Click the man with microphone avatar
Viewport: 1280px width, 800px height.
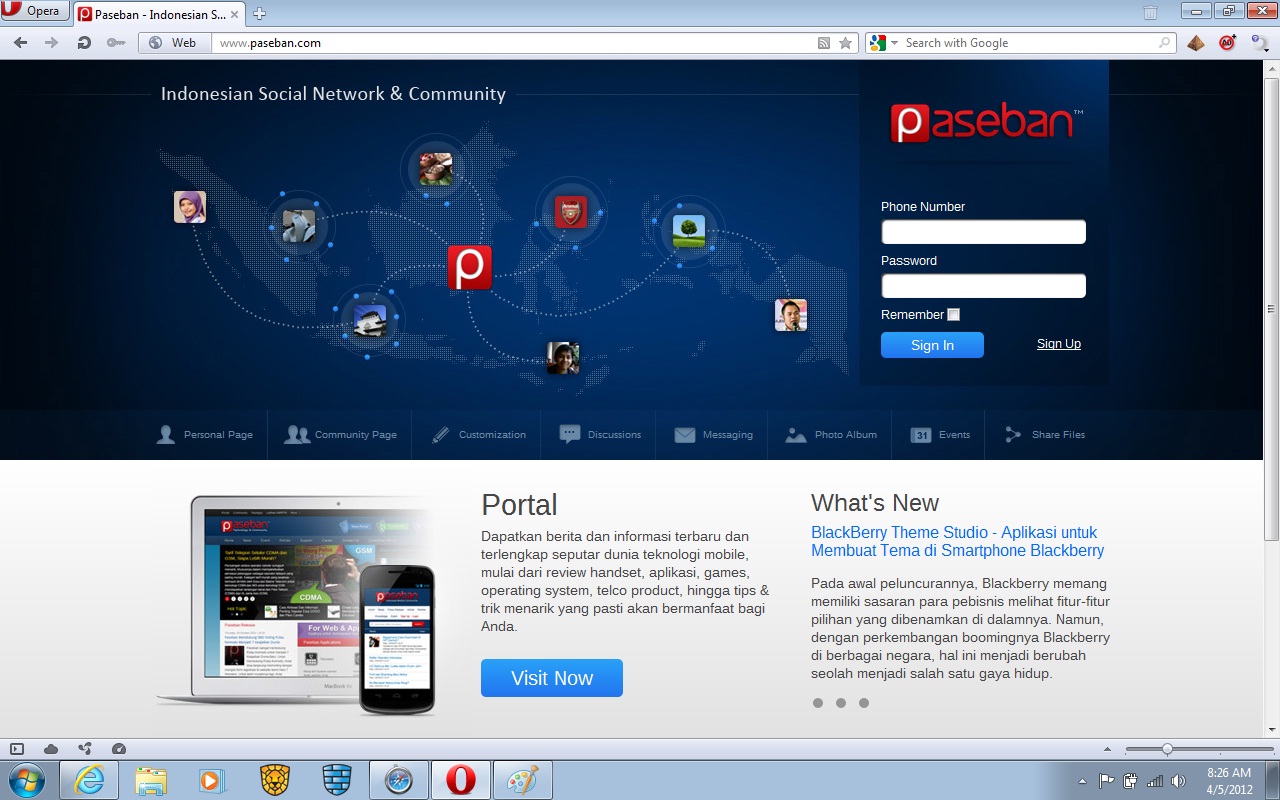click(x=791, y=315)
